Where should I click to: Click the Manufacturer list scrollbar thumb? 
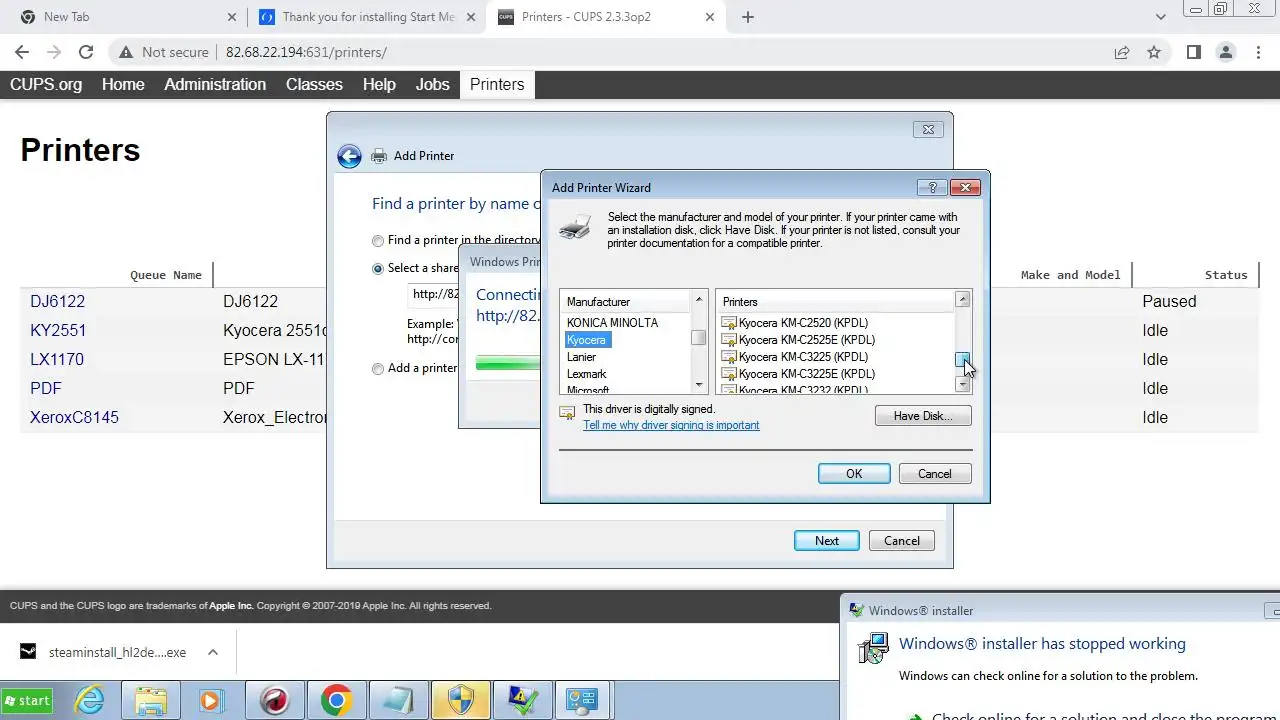pyautogui.click(x=698, y=339)
